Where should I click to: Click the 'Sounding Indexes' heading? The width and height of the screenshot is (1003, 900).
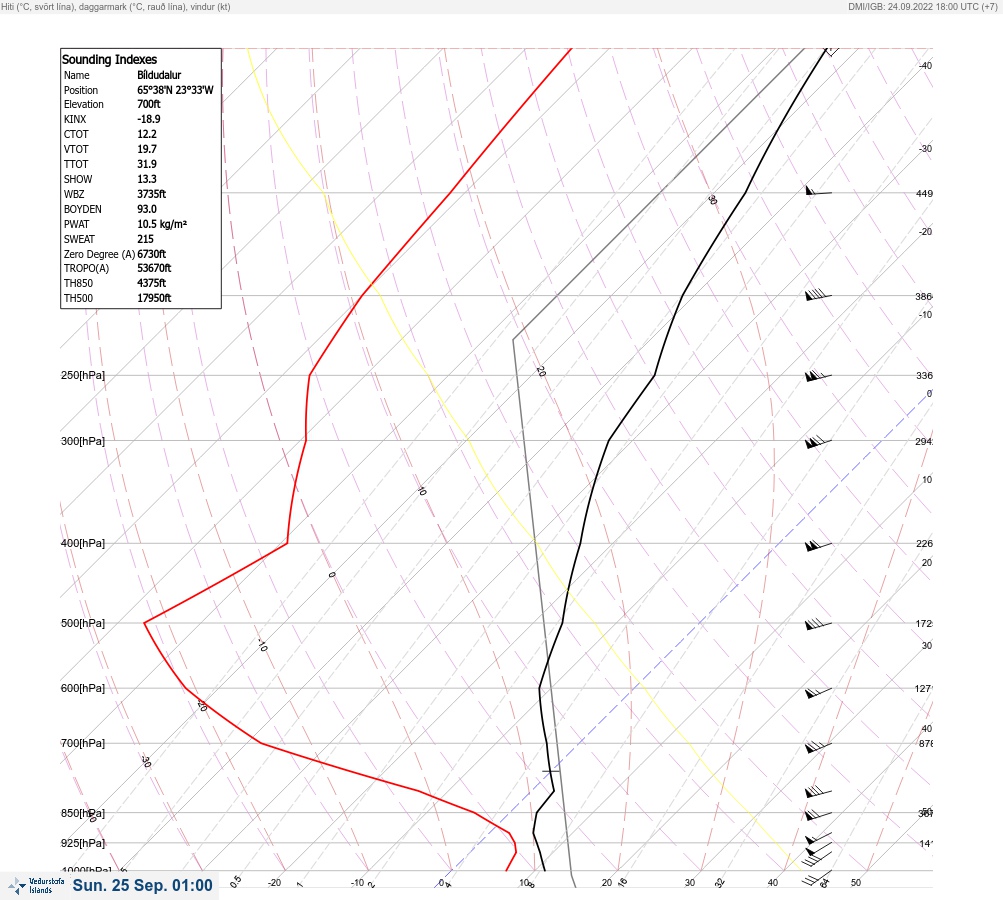[109, 59]
